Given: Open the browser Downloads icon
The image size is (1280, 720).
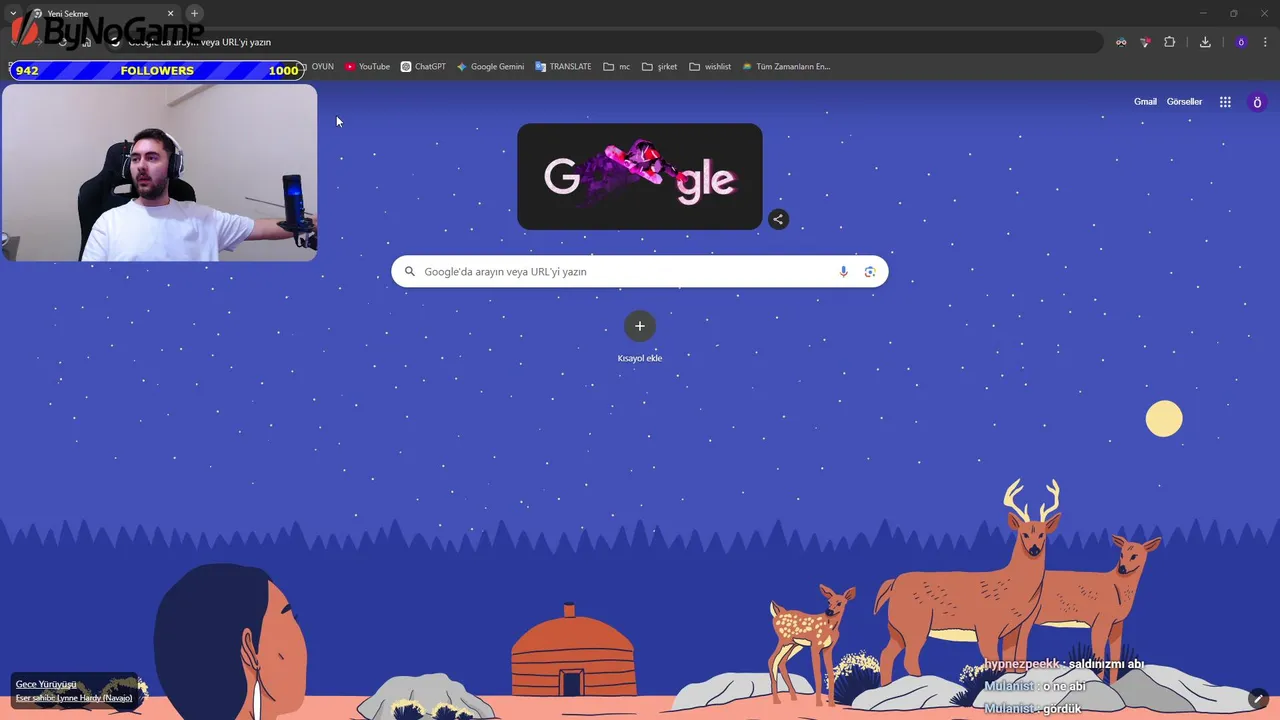Looking at the screenshot, I should coord(1205,42).
